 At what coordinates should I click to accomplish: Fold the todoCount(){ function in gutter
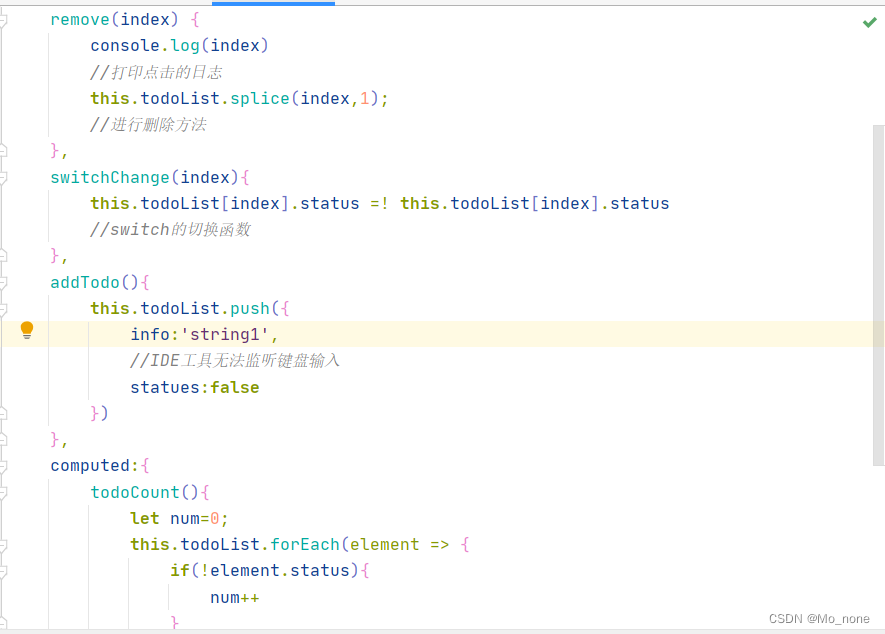(x=3, y=493)
